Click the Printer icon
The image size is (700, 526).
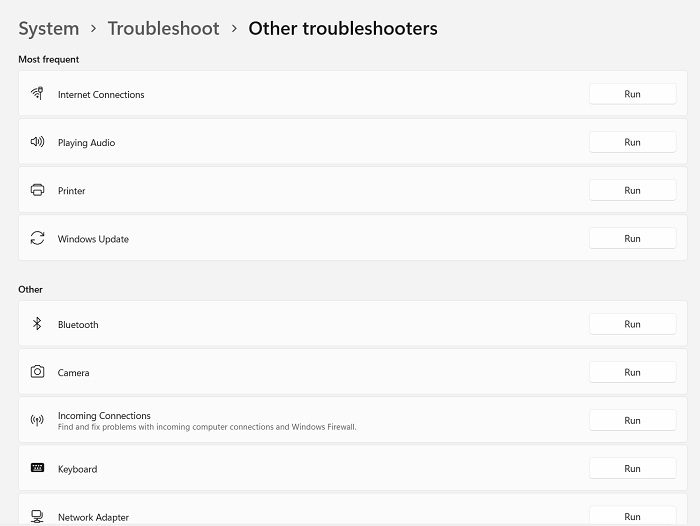pos(37,190)
